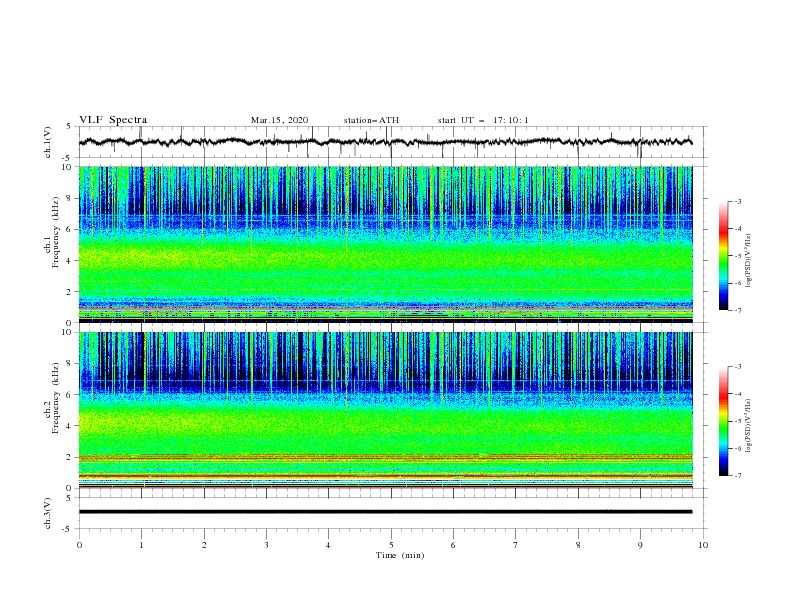Click time axis tick label "8"

578,545
